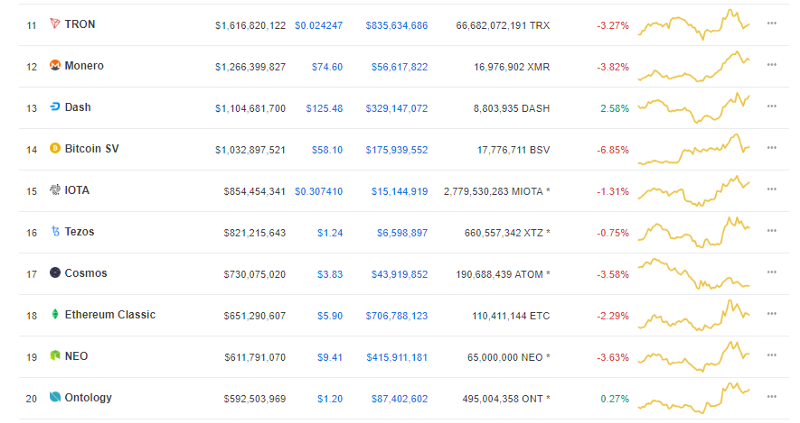Open the more options menu for Cosmos
This screenshot has width=800, height=423.
(x=771, y=272)
